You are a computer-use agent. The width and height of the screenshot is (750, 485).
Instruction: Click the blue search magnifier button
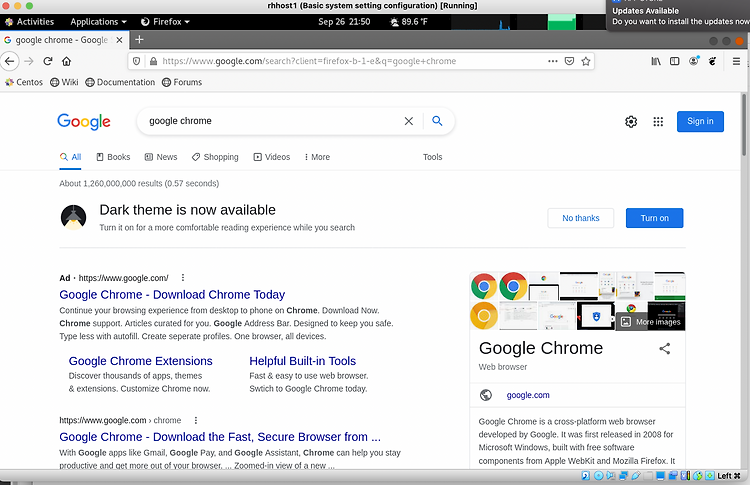click(437, 121)
